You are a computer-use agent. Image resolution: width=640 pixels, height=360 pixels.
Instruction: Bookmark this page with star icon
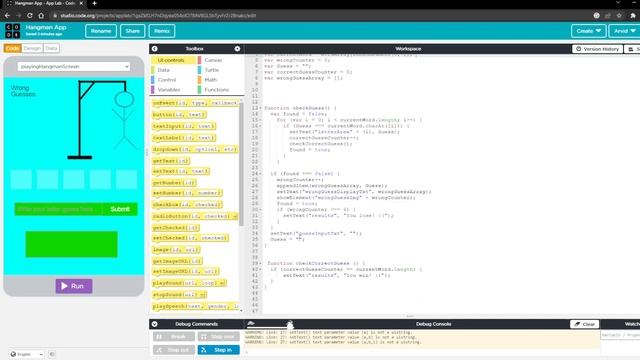pos(619,16)
